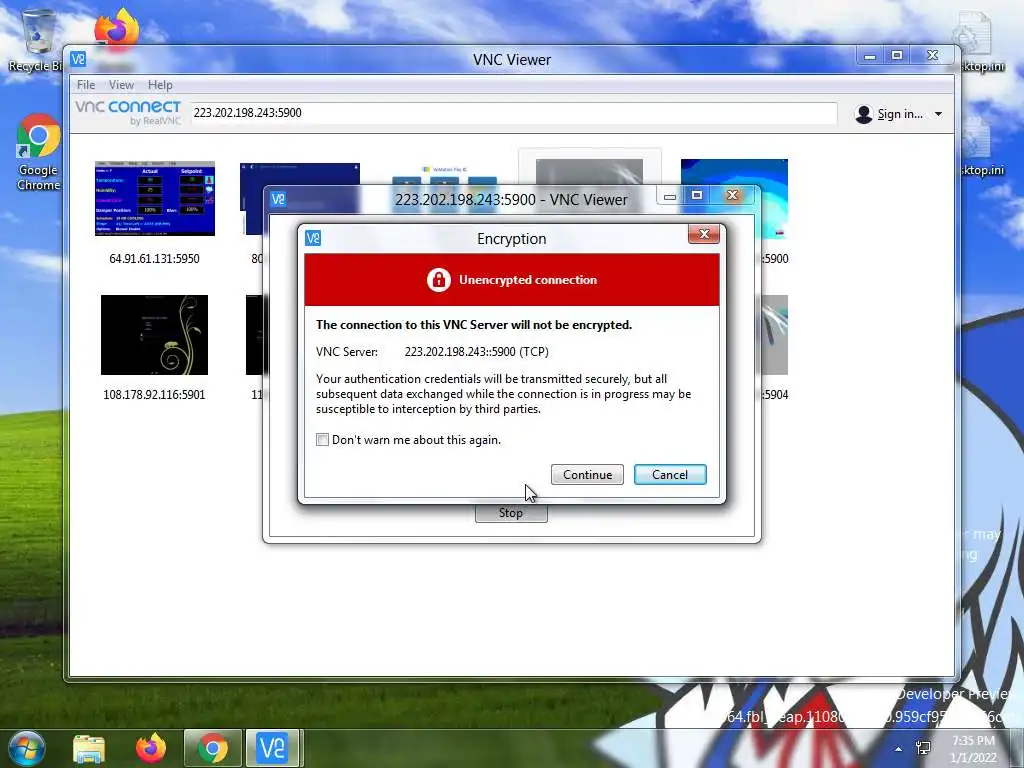Viewport: 1024px width, 768px height.
Task: Open the 108.178.92.116:5901 connection thumbnail
Action: (154, 335)
